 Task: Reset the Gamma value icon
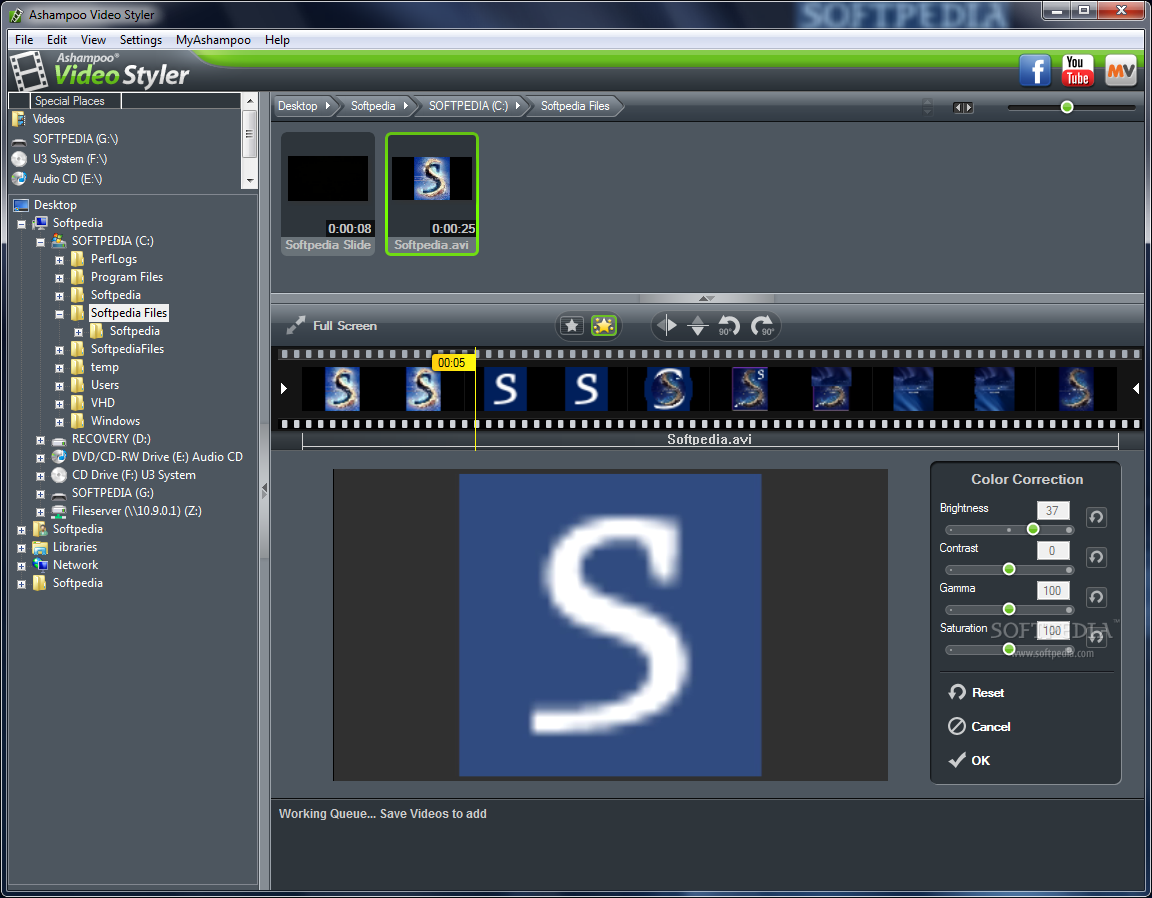pos(1096,597)
